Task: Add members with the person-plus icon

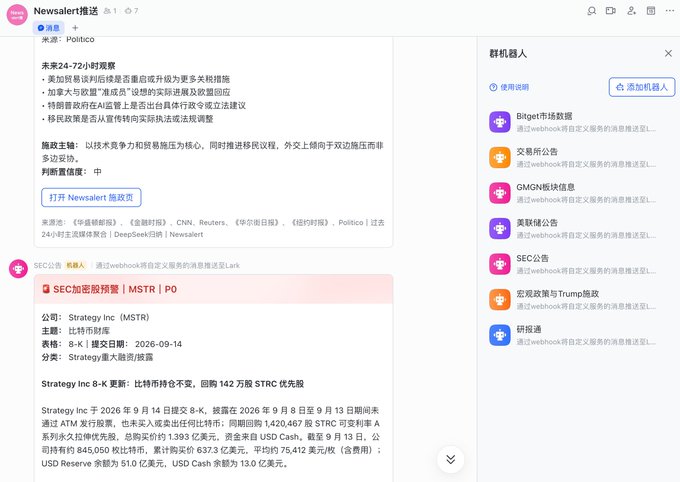Action: tap(631, 11)
